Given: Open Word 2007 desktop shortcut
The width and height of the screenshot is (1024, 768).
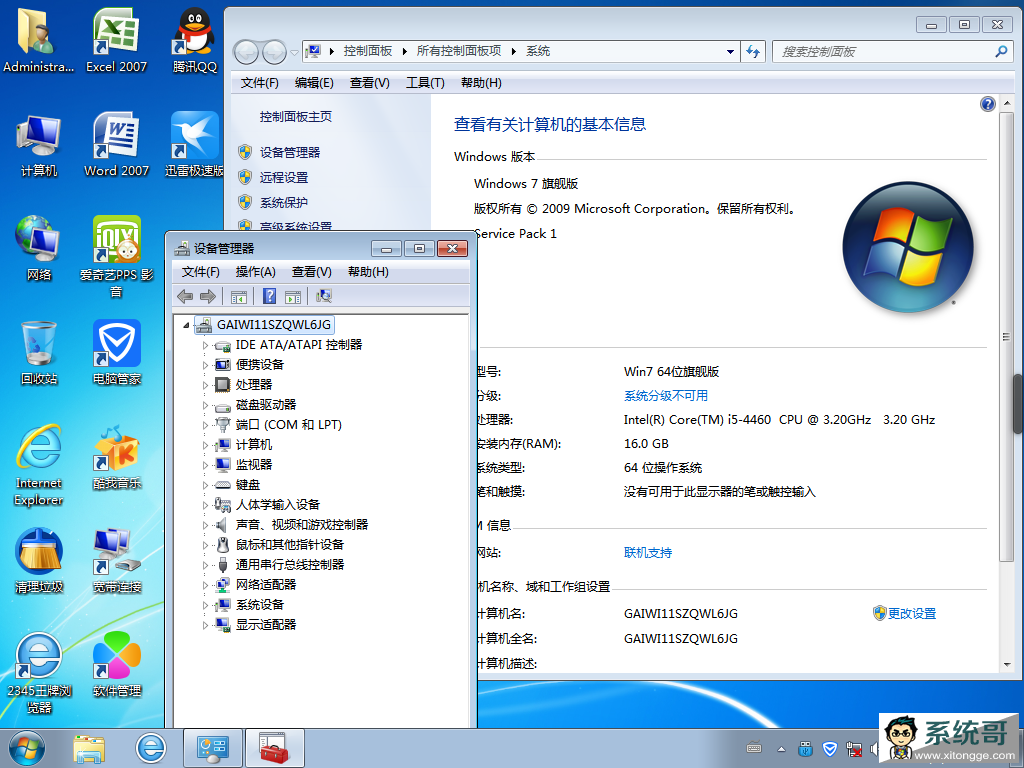Looking at the screenshot, I should click(116, 144).
